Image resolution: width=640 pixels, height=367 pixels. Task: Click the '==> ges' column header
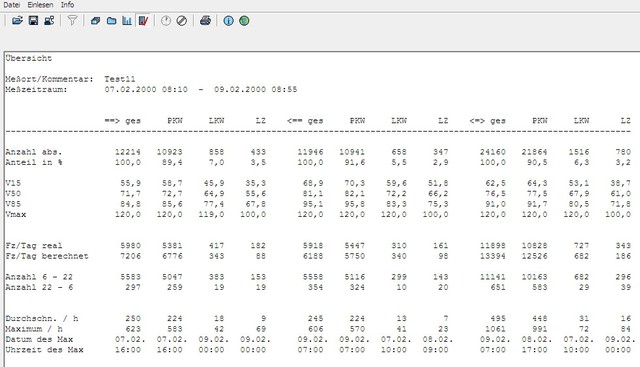click(x=122, y=121)
